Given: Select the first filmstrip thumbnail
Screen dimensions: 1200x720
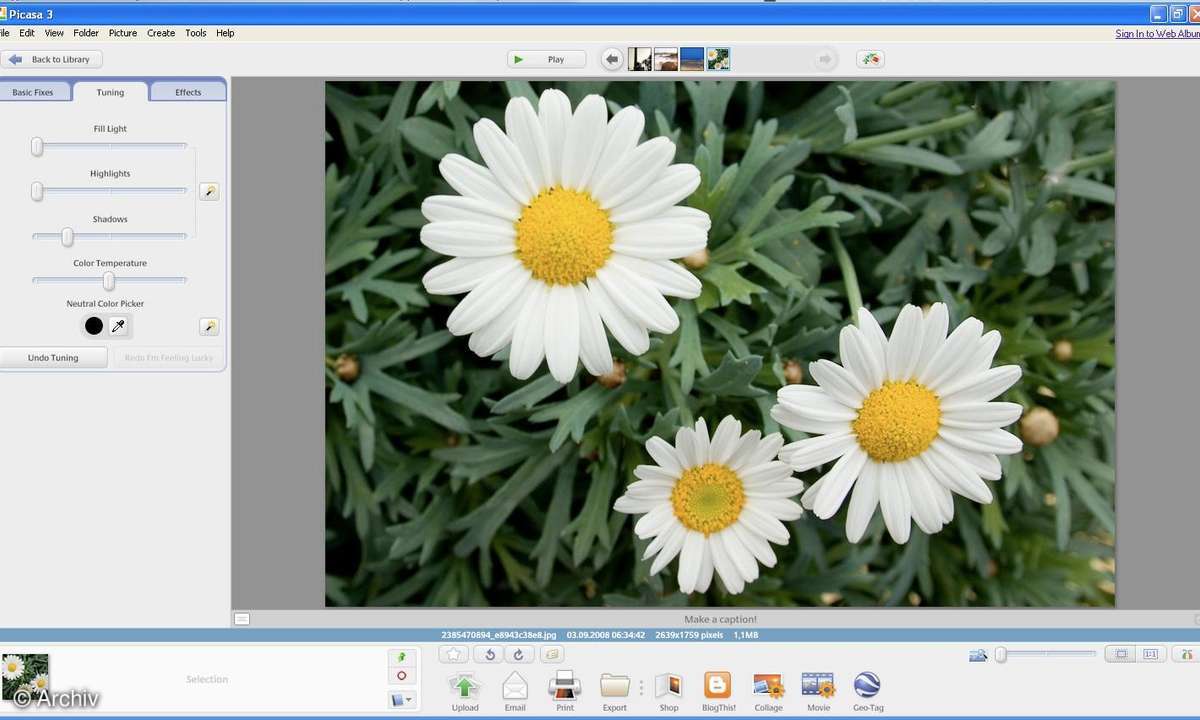Looking at the screenshot, I should coord(640,59).
